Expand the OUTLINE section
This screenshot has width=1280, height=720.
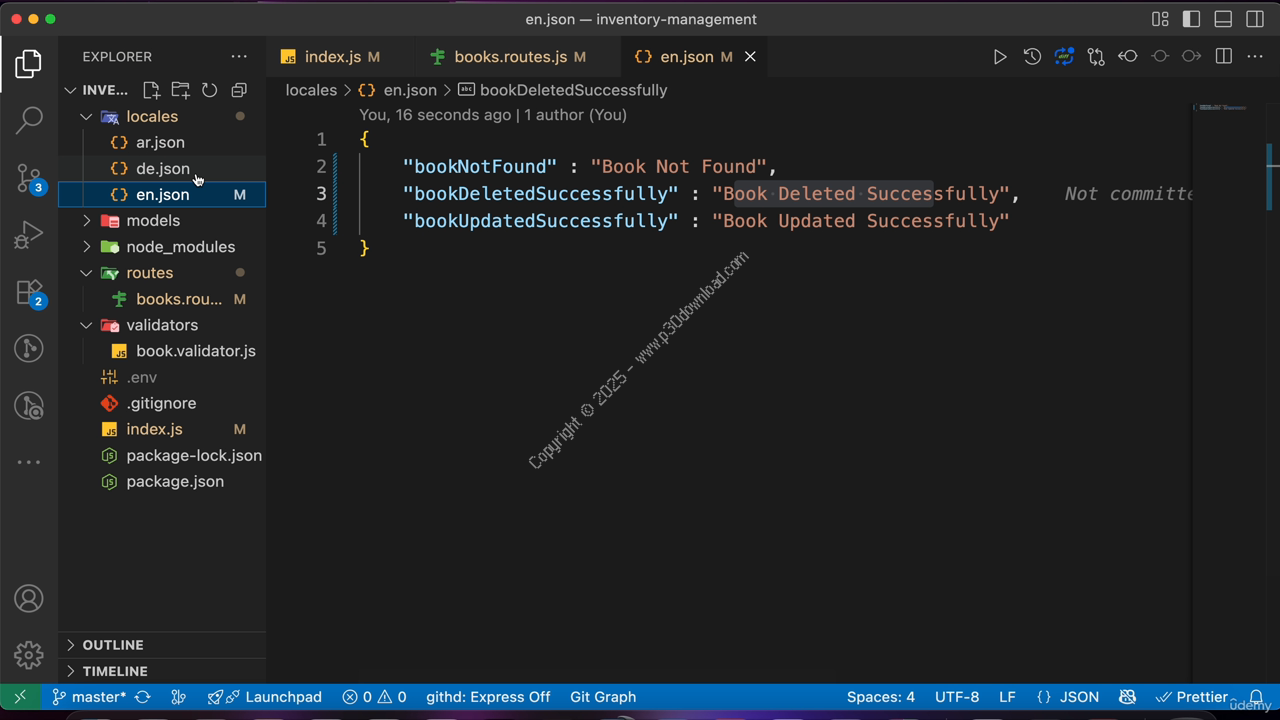[112, 645]
